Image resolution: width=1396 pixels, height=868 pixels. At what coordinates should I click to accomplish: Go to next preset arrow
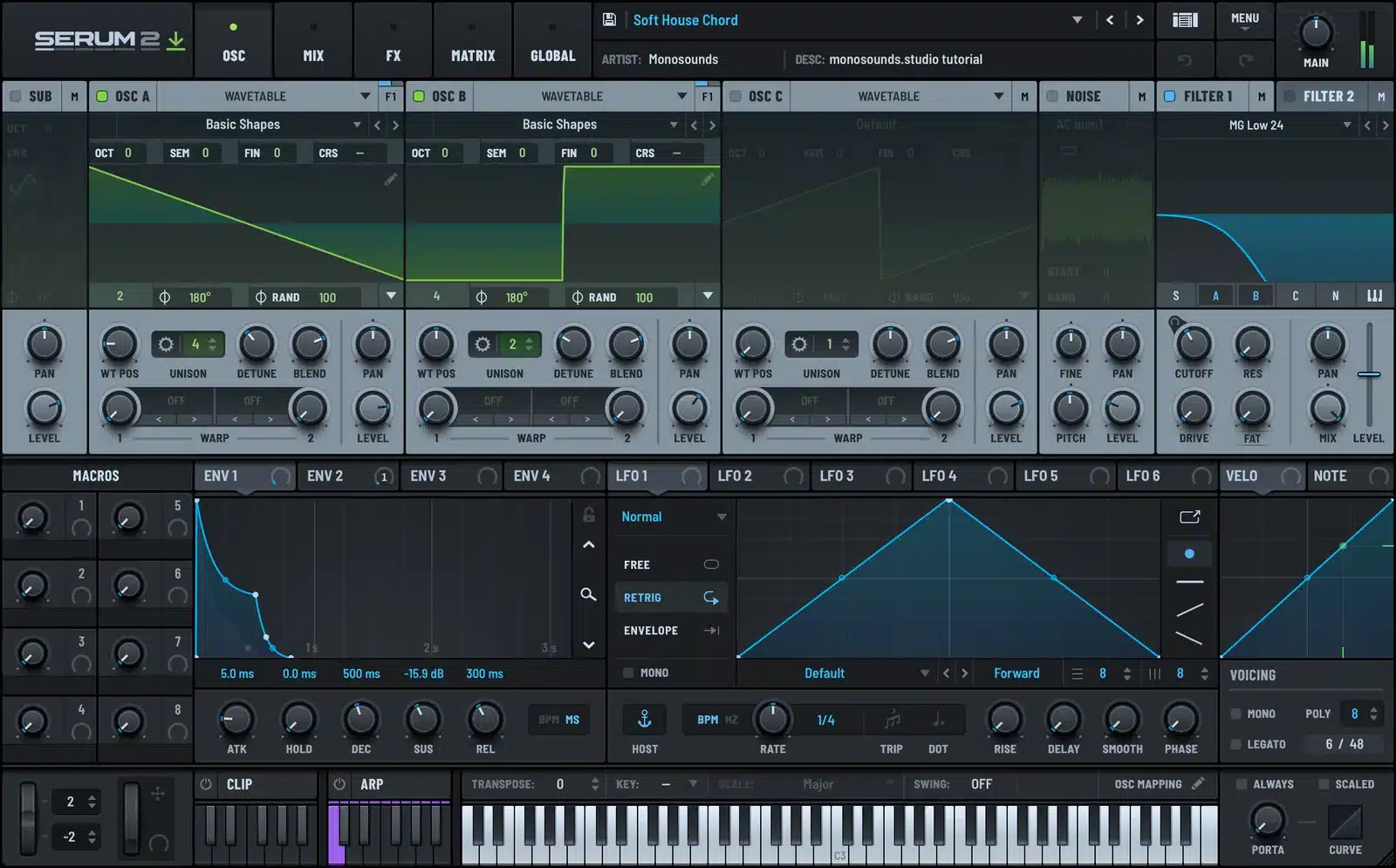1139,19
